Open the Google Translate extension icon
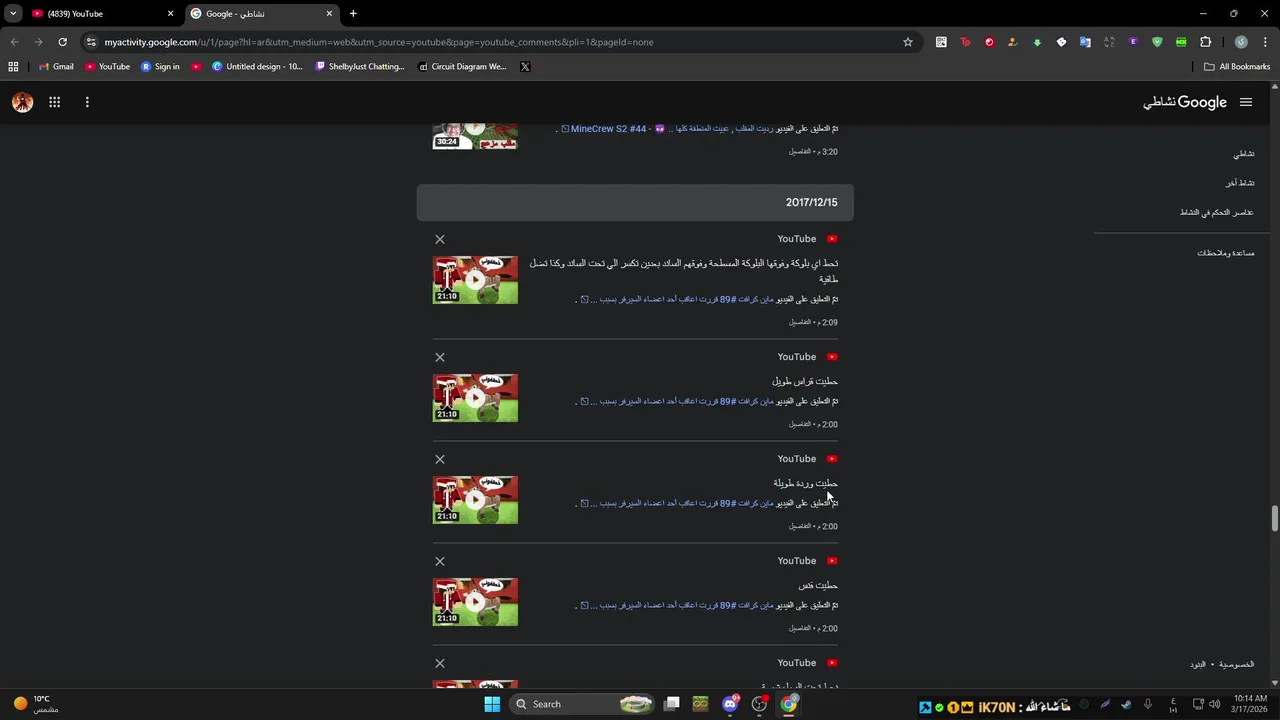This screenshot has width=1280, height=720. [x=1085, y=42]
